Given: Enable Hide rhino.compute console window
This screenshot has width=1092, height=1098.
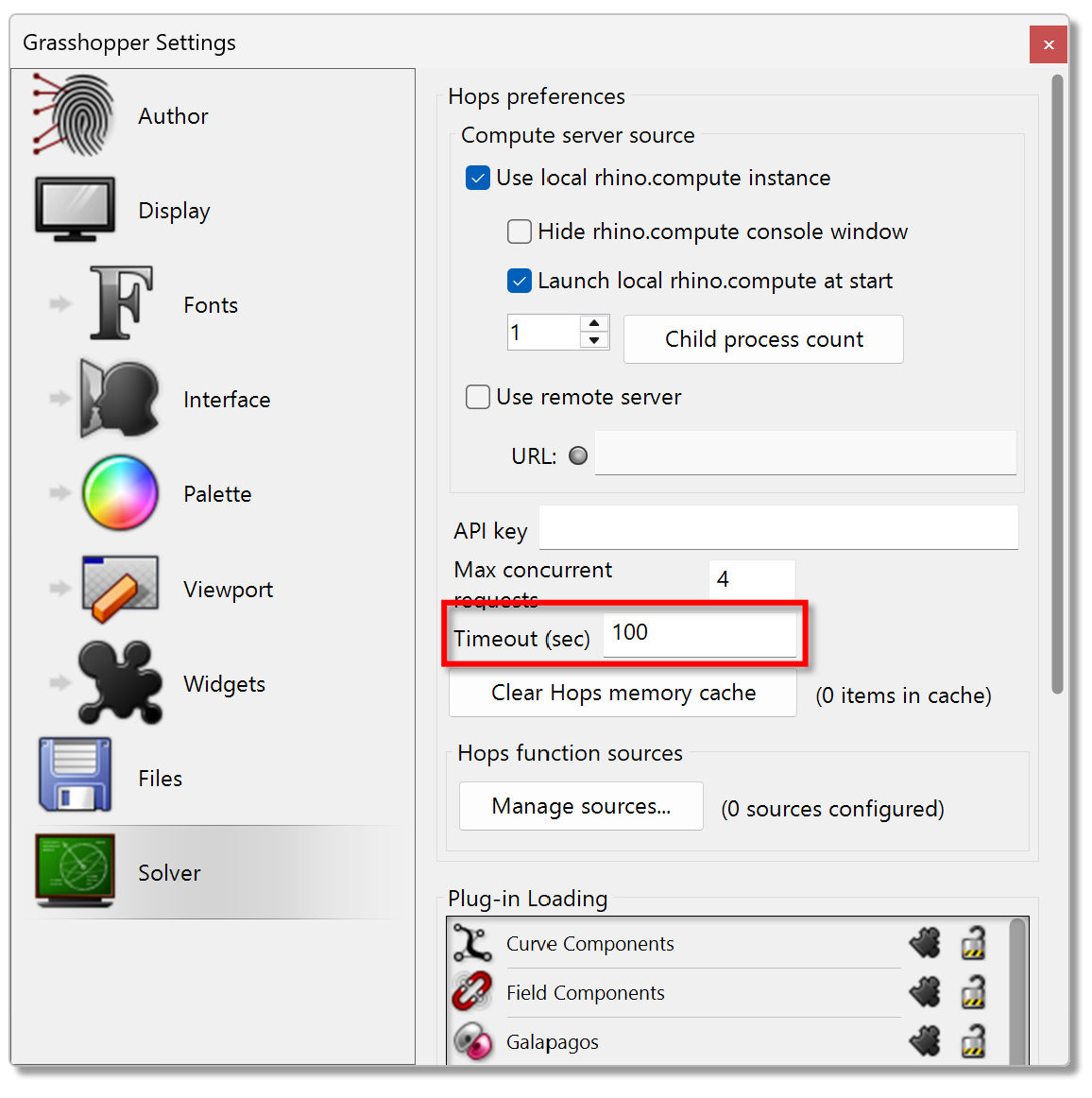Looking at the screenshot, I should point(519,232).
